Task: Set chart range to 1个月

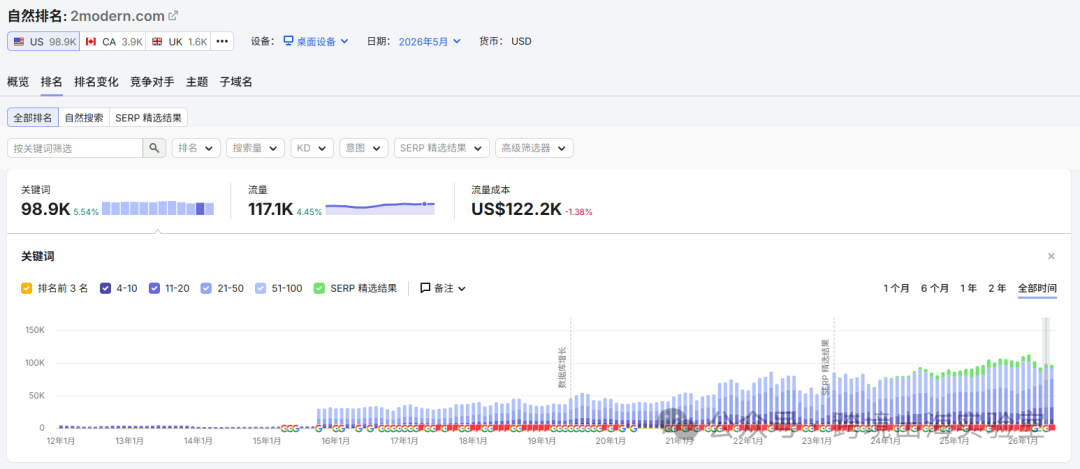Action: tap(896, 288)
